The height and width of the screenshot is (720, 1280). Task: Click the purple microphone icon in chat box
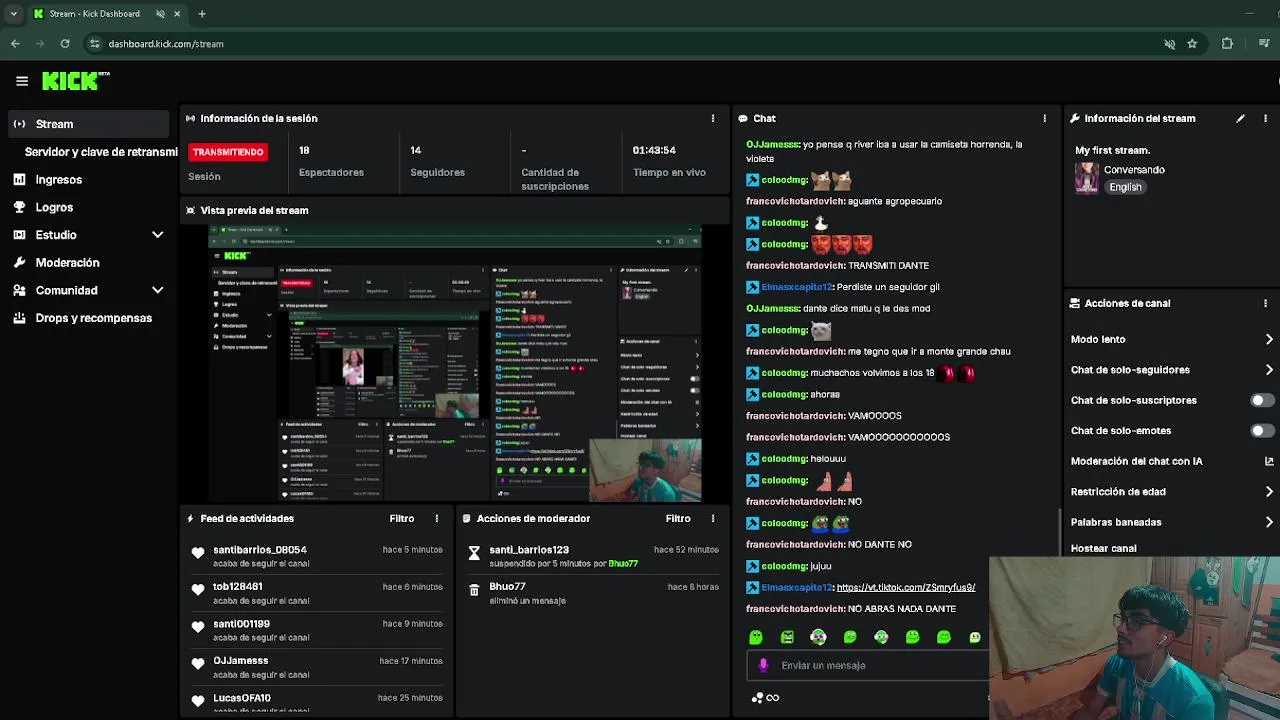coord(764,665)
